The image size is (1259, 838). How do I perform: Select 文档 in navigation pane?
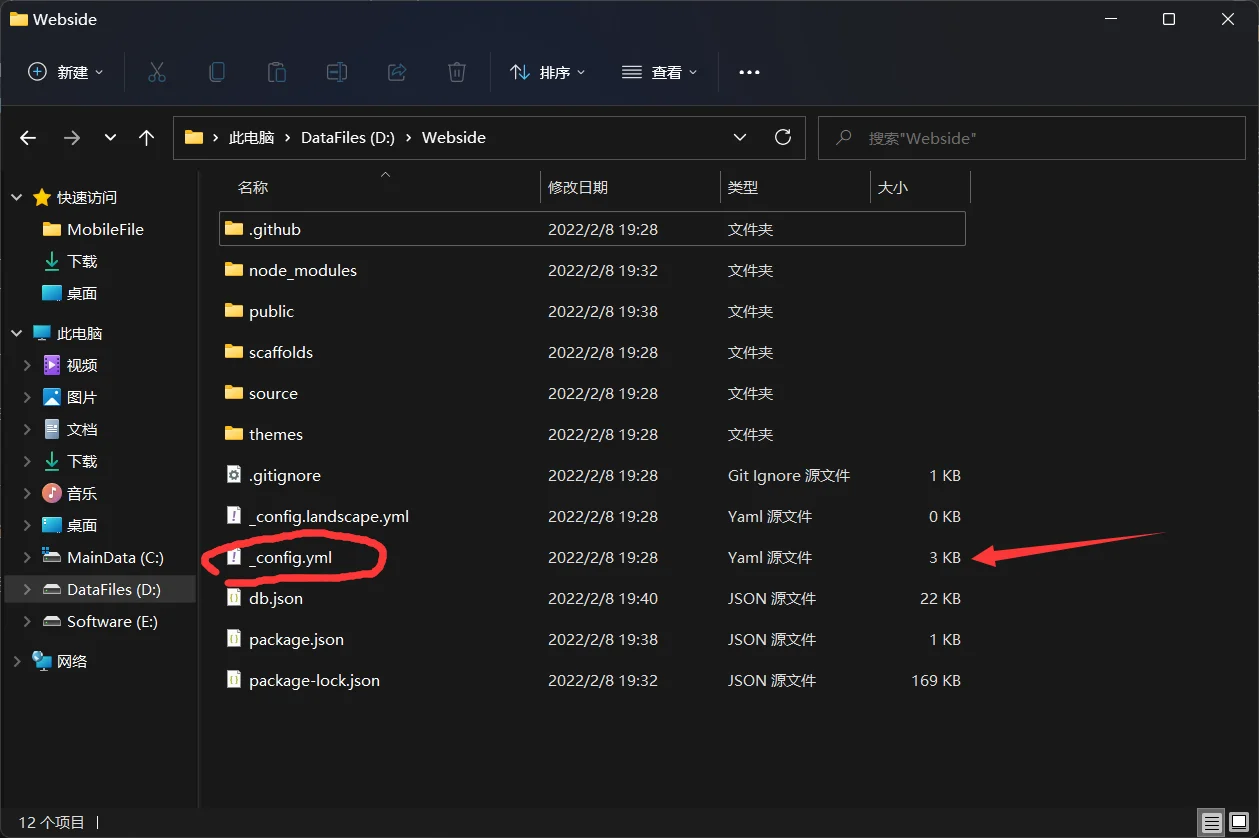82,429
